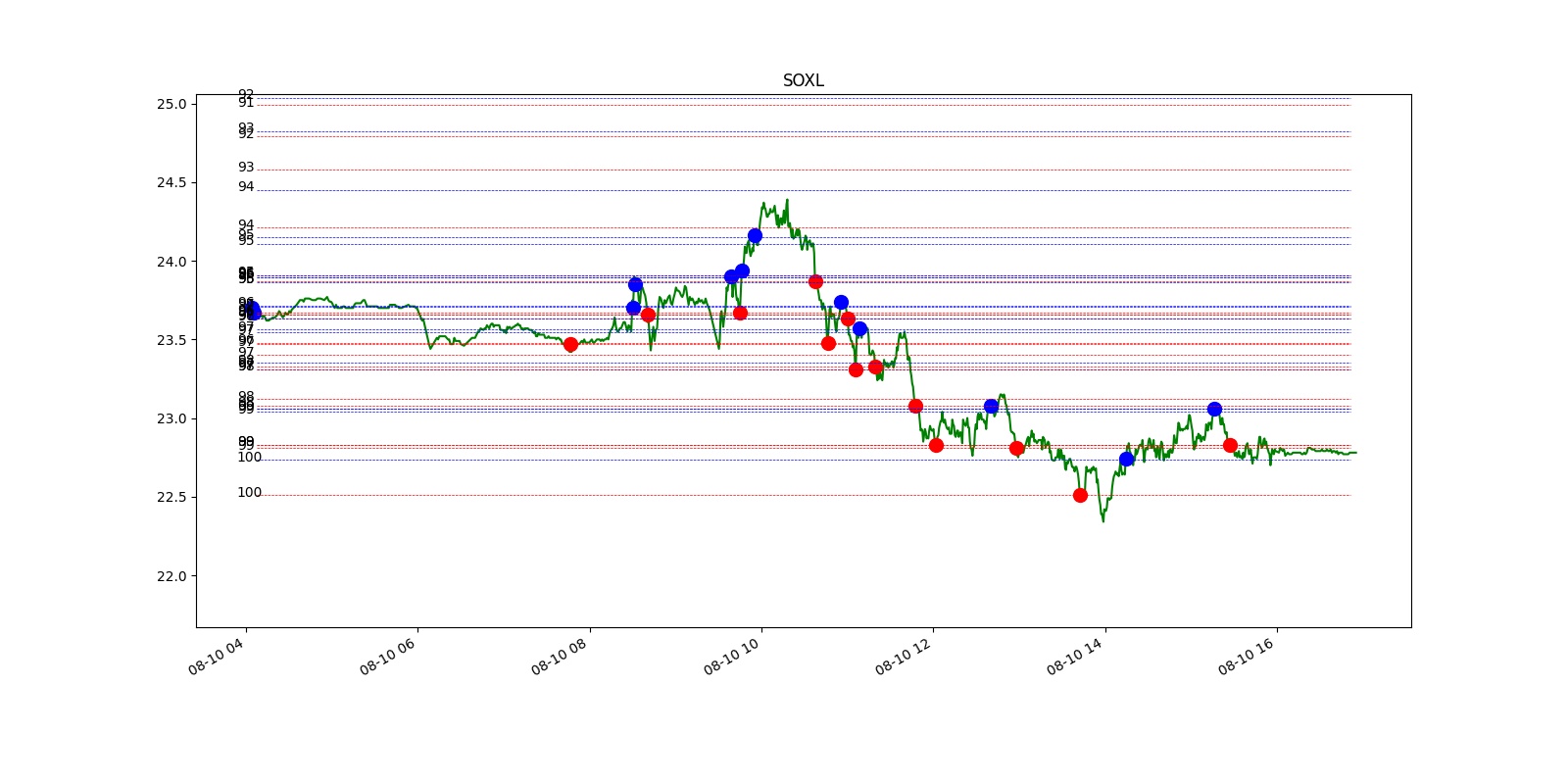Click the 08-10 12 x-axis label

pos(904,656)
